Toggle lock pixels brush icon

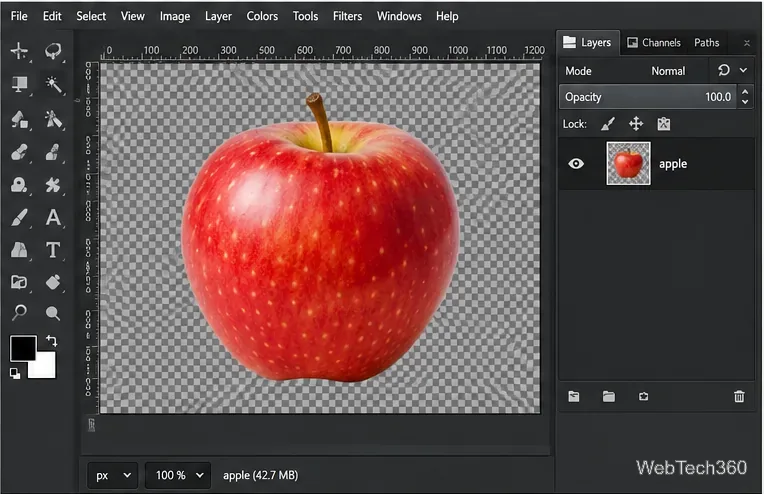[x=607, y=124]
